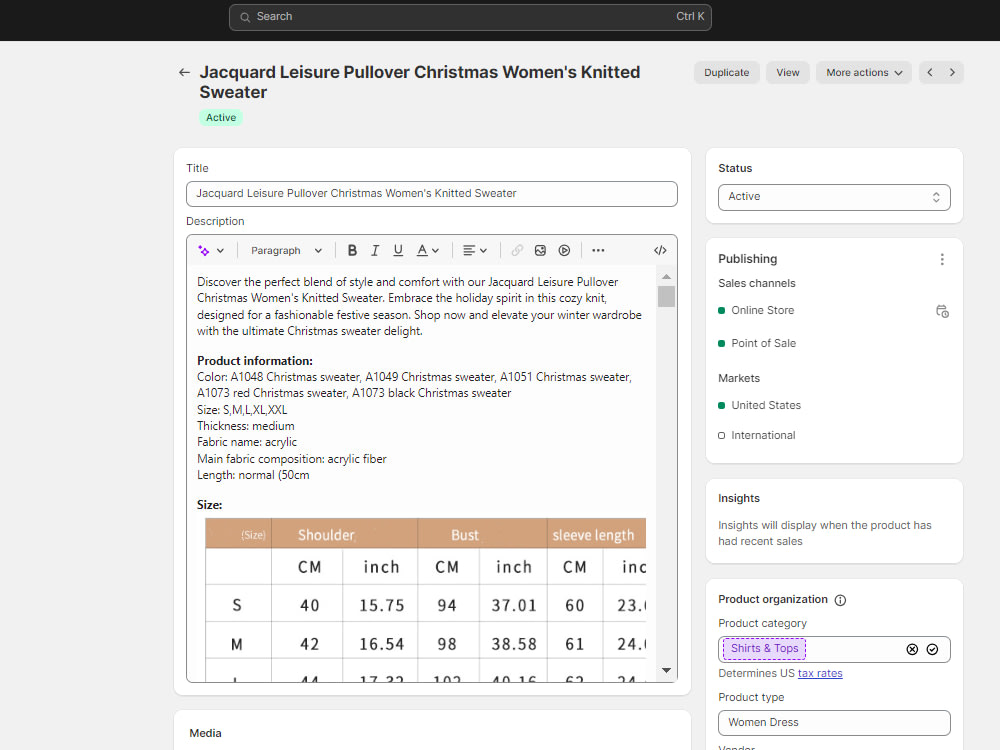
Task: Click the 38.58 bust inch cell
Action: [x=514, y=645]
